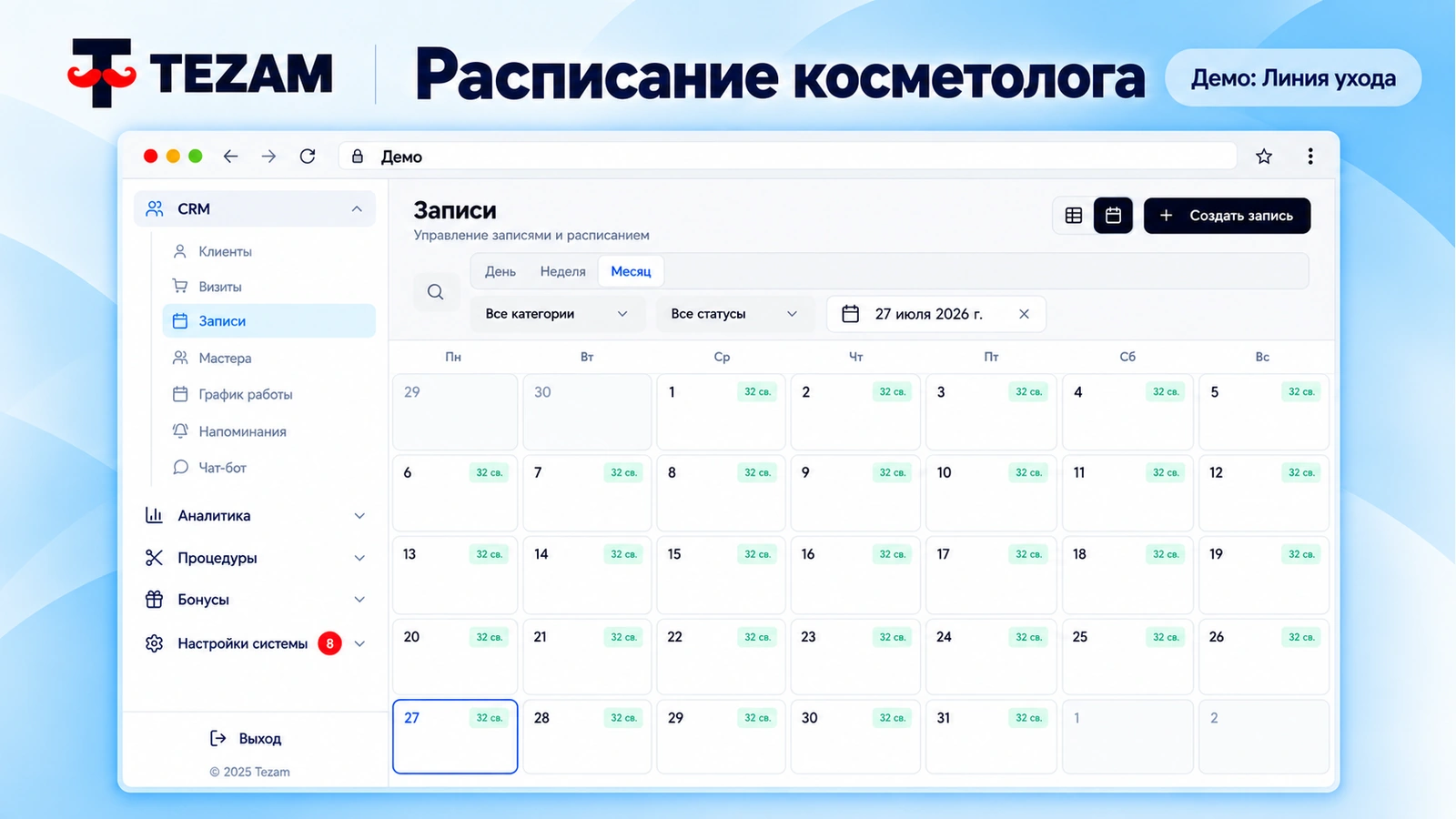
Task: Click the red 8 notification badge
Action: 329,643
